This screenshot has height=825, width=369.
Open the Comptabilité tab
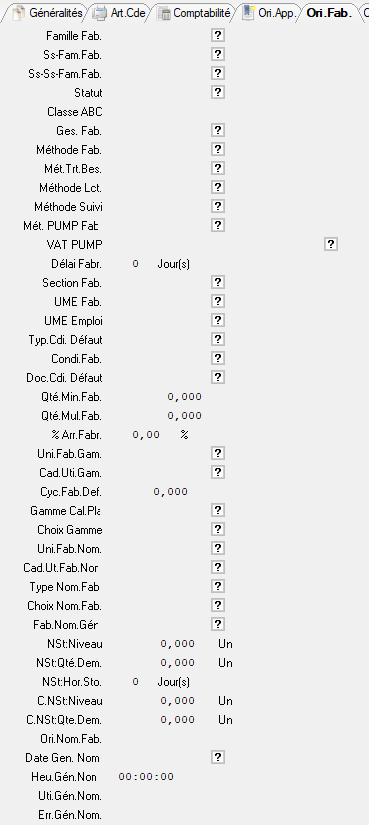click(x=195, y=13)
